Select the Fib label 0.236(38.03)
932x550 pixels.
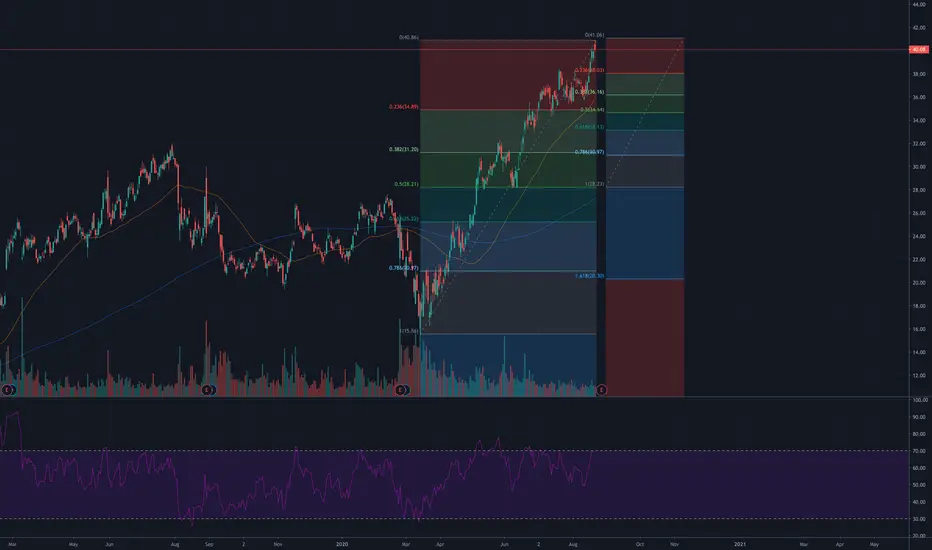click(589, 70)
